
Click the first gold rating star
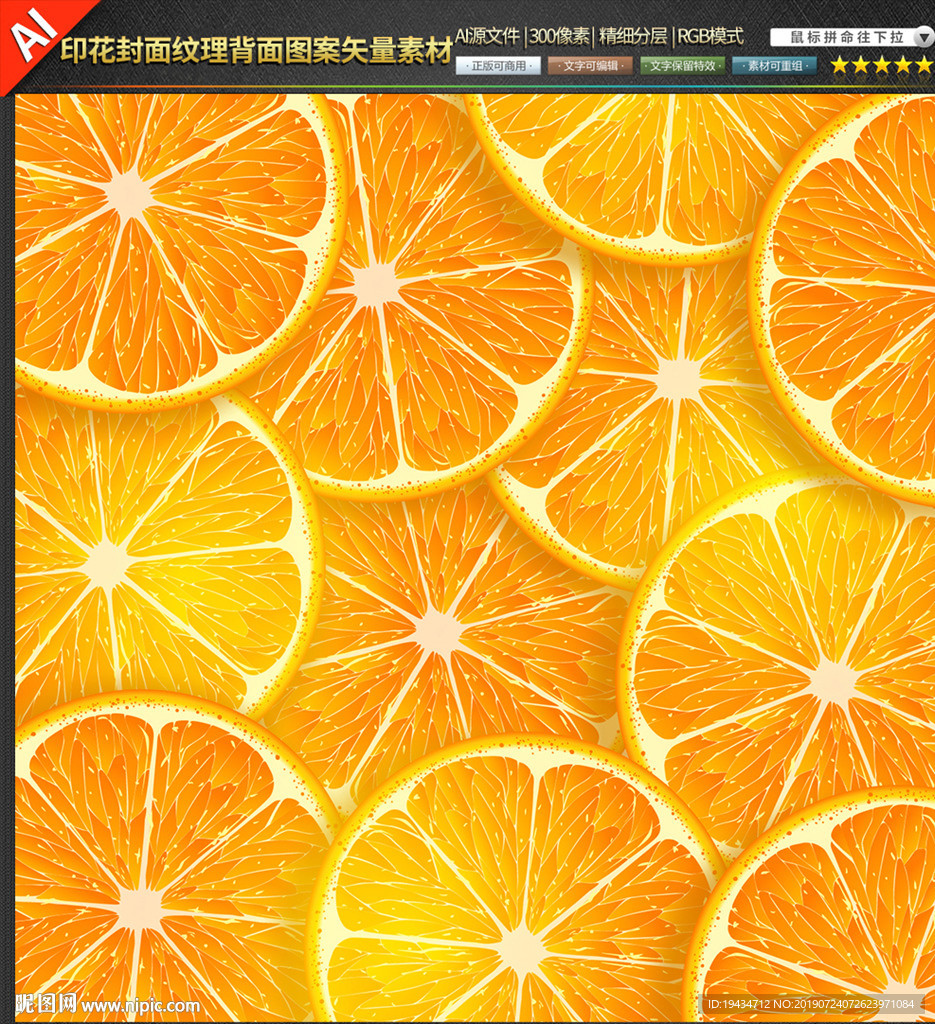(x=840, y=65)
